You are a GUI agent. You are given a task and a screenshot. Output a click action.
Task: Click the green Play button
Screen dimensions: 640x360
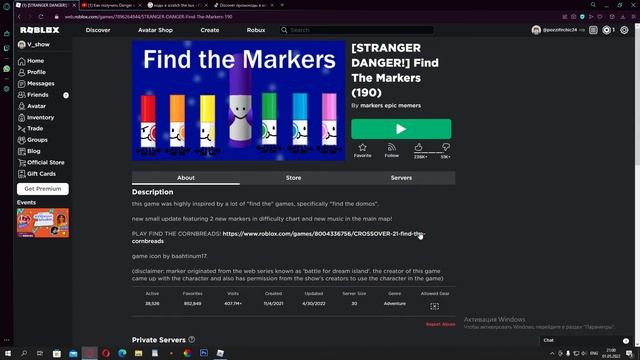click(x=401, y=129)
